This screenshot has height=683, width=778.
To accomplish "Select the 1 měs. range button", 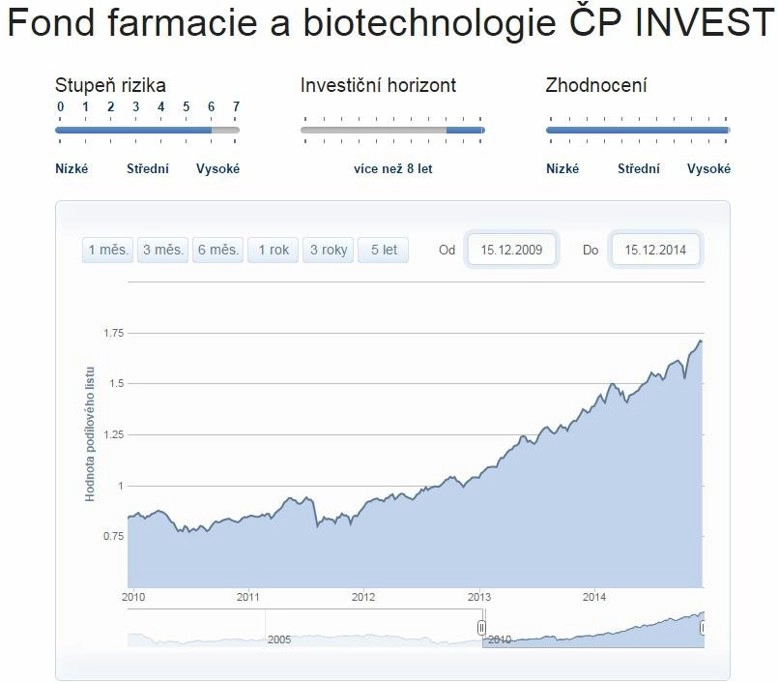I will [x=108, y=250].
